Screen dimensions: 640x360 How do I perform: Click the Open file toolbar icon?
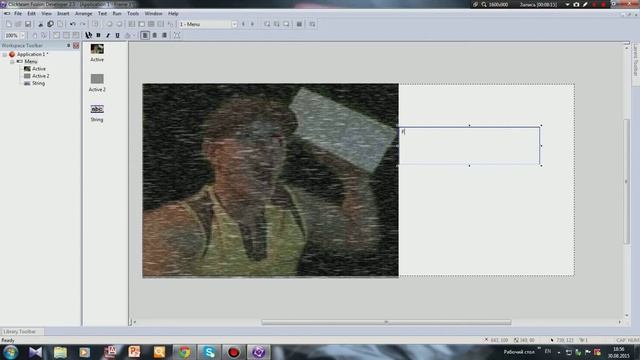18,24
